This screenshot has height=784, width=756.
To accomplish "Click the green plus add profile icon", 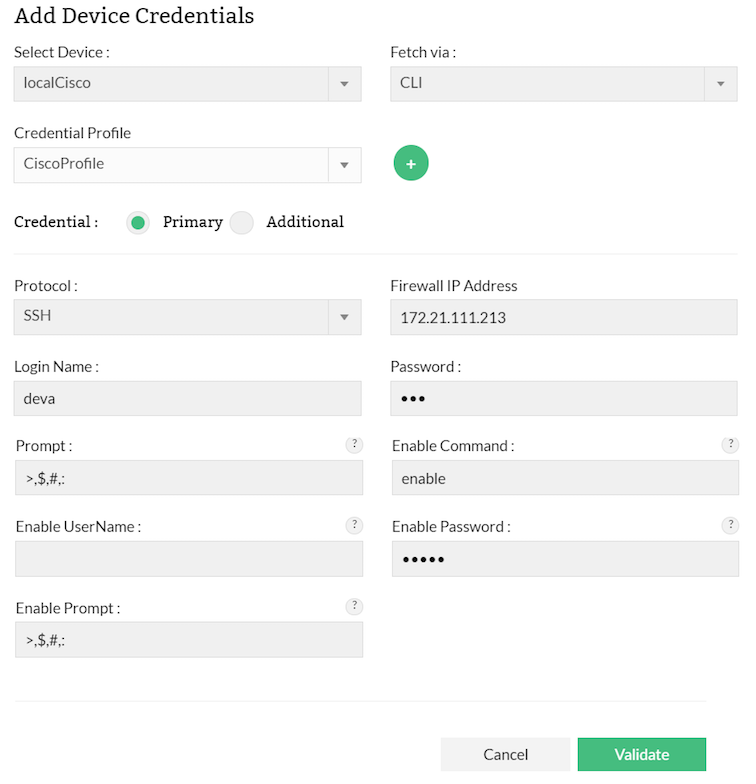I will tap(411, 163).
